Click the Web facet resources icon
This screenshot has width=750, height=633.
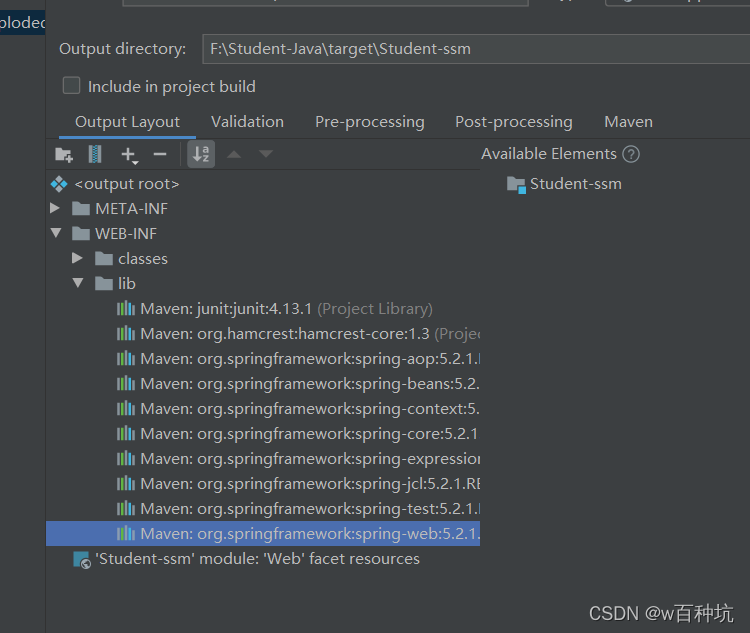82,559
